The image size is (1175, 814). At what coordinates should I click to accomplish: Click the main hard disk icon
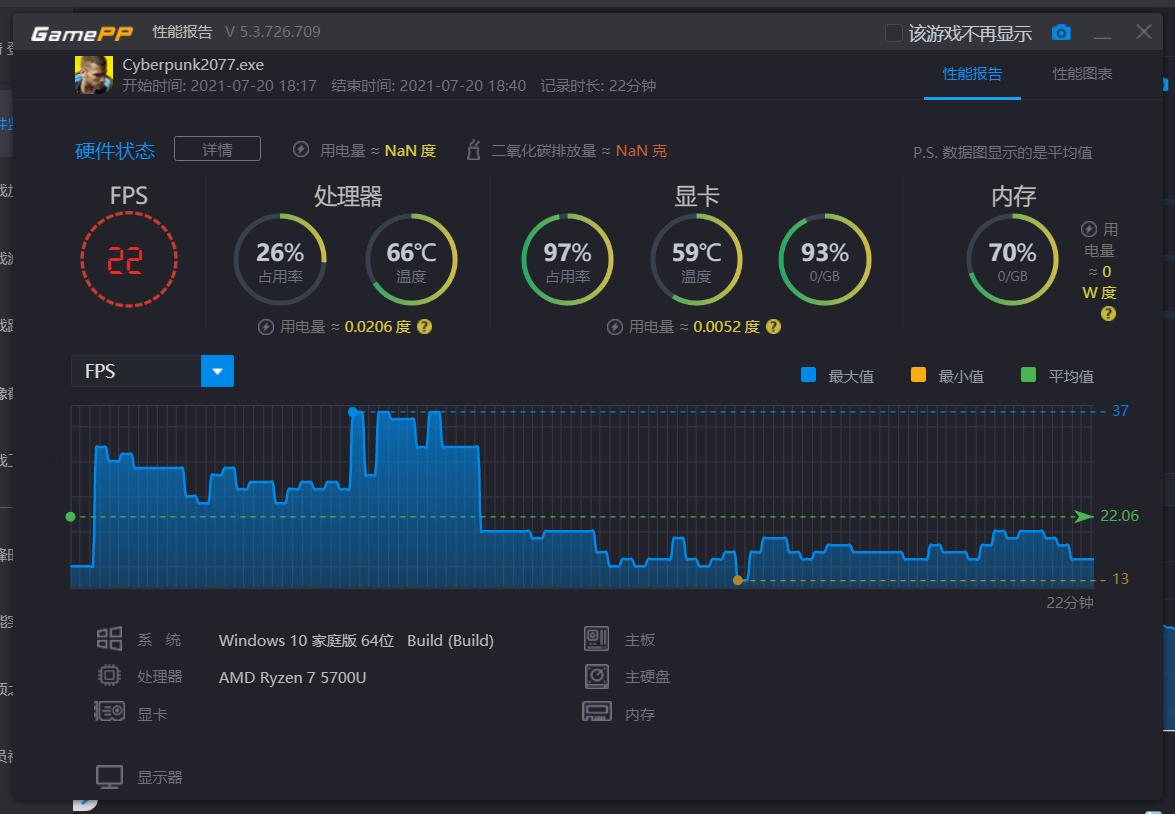pyautogui.click(x=597, y=677)
